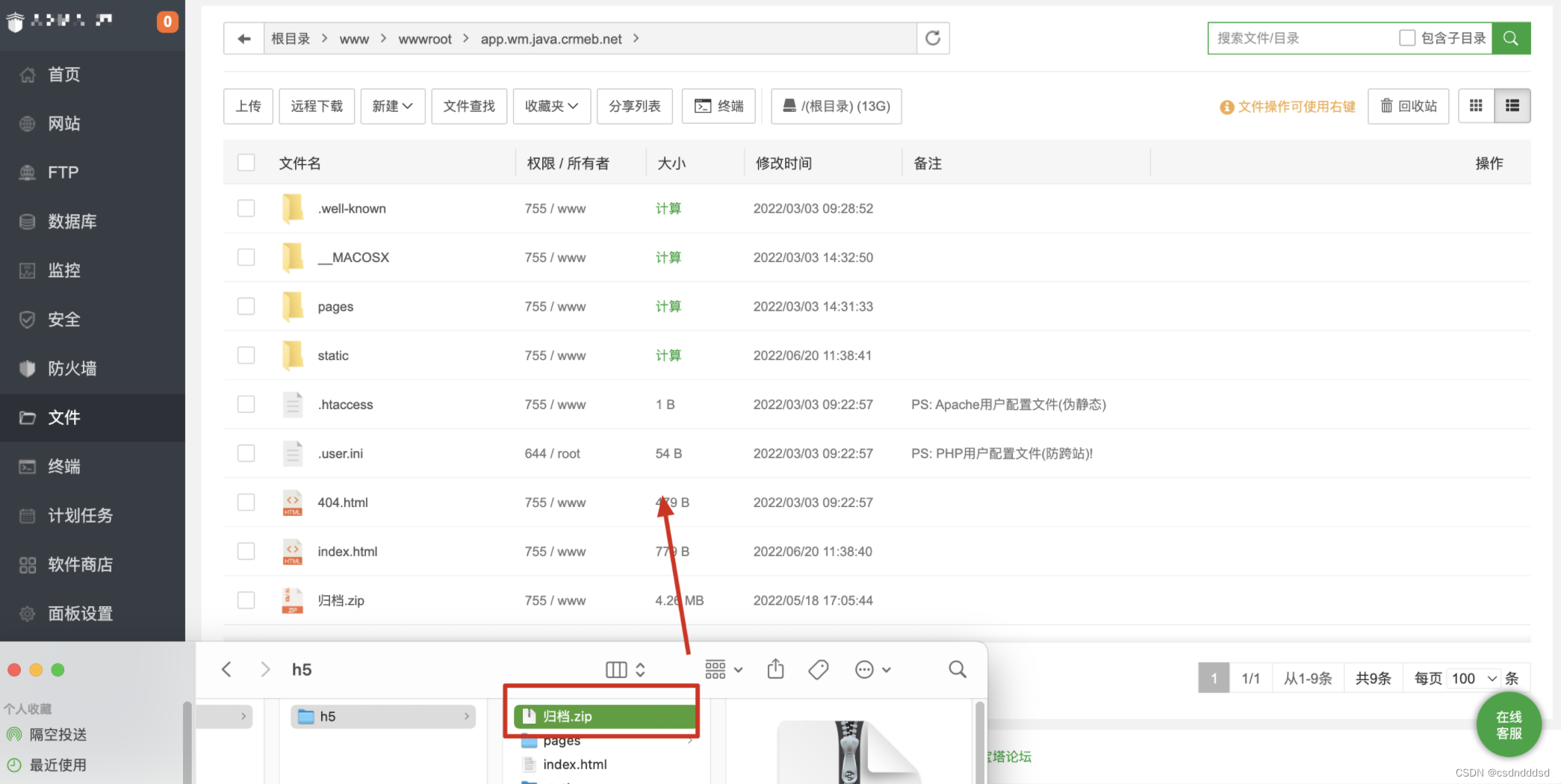Enable the 包含子目录 checkbox
This screenshot has height=784, width=1561.
(x=1407, y=38)
